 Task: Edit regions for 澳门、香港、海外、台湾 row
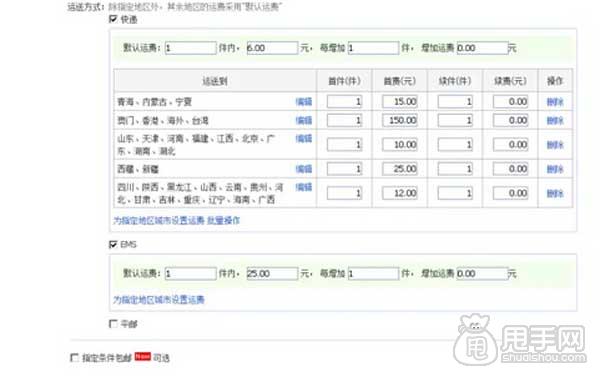point(304,121)
